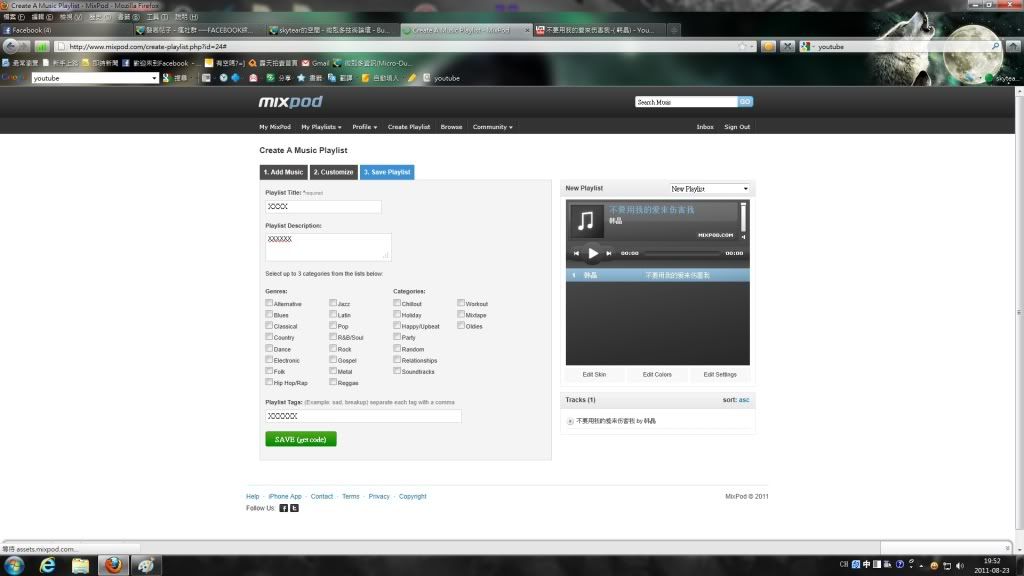
Task: Click the Edit Colors button
Action: (x=657, y=375)
